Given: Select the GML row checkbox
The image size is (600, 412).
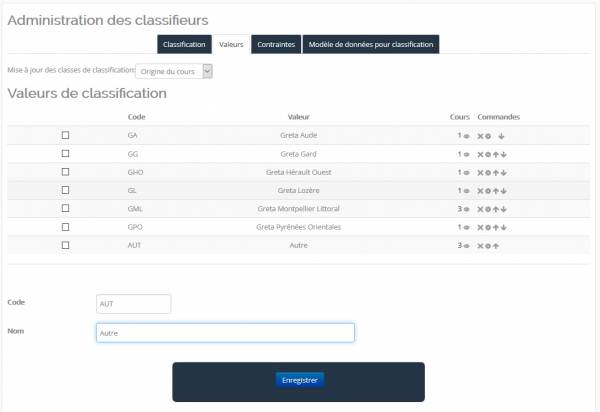Looking at the screenshot, I should click(x=66, y=208).
